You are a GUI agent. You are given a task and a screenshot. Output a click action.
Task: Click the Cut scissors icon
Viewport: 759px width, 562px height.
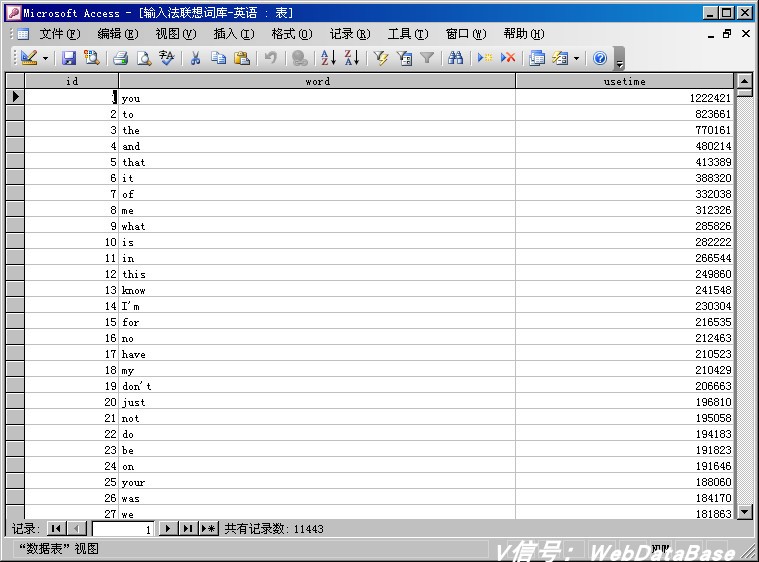pos(196,58)
